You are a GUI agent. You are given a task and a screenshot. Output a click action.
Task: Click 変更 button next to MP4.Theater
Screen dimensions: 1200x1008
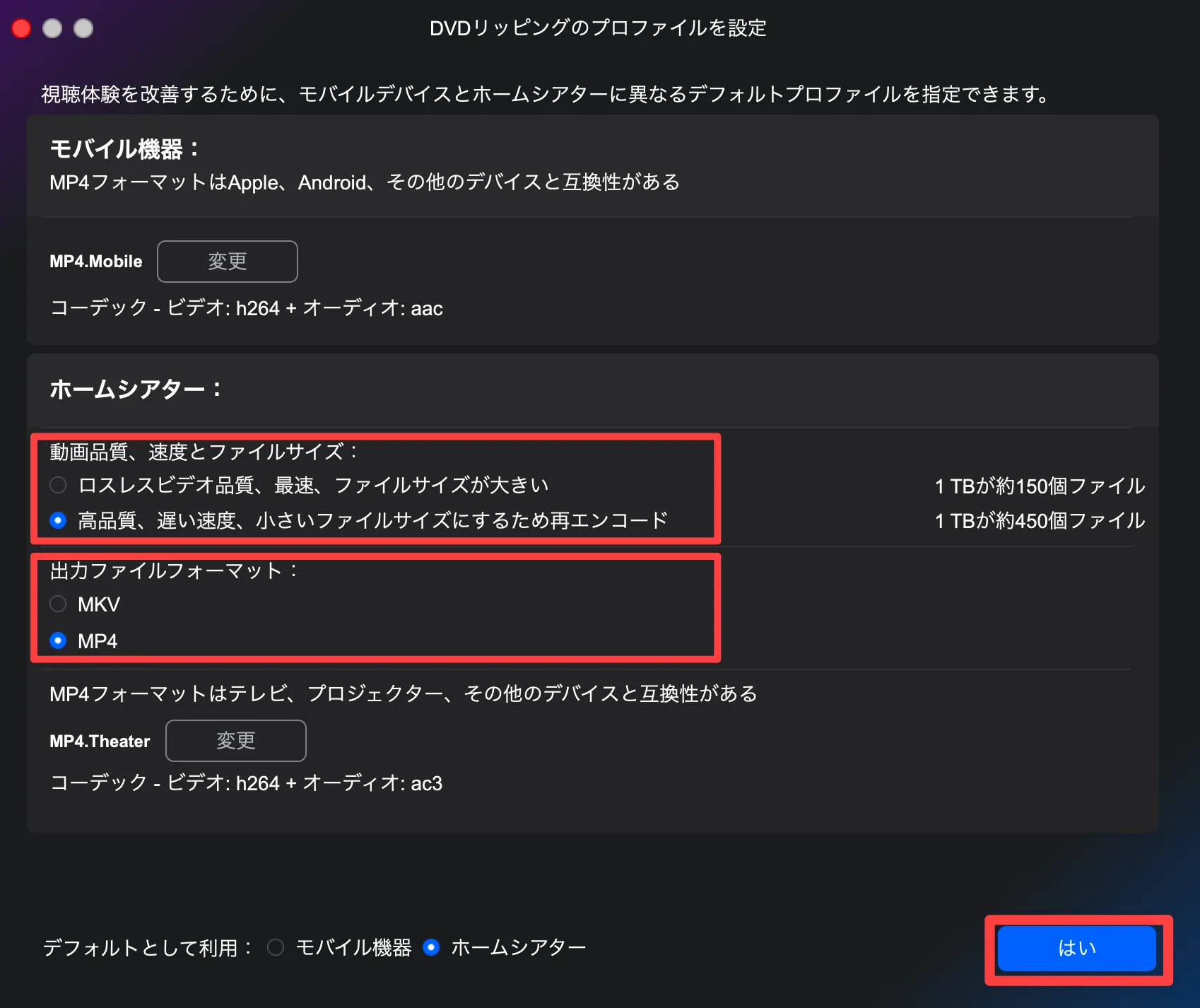(235, 741)
